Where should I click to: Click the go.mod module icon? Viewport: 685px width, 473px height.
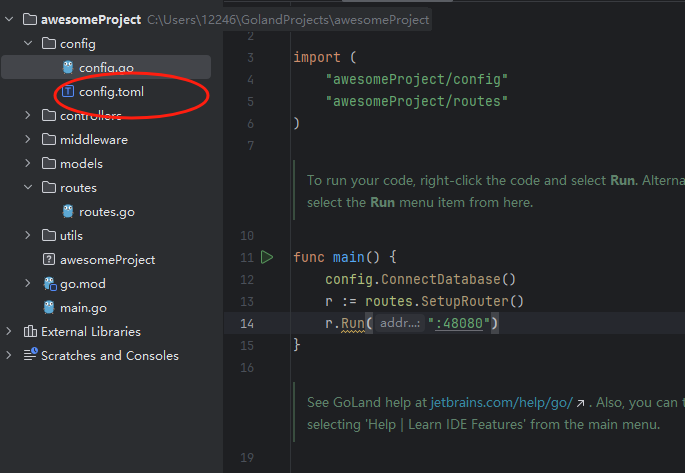(49, 284)
